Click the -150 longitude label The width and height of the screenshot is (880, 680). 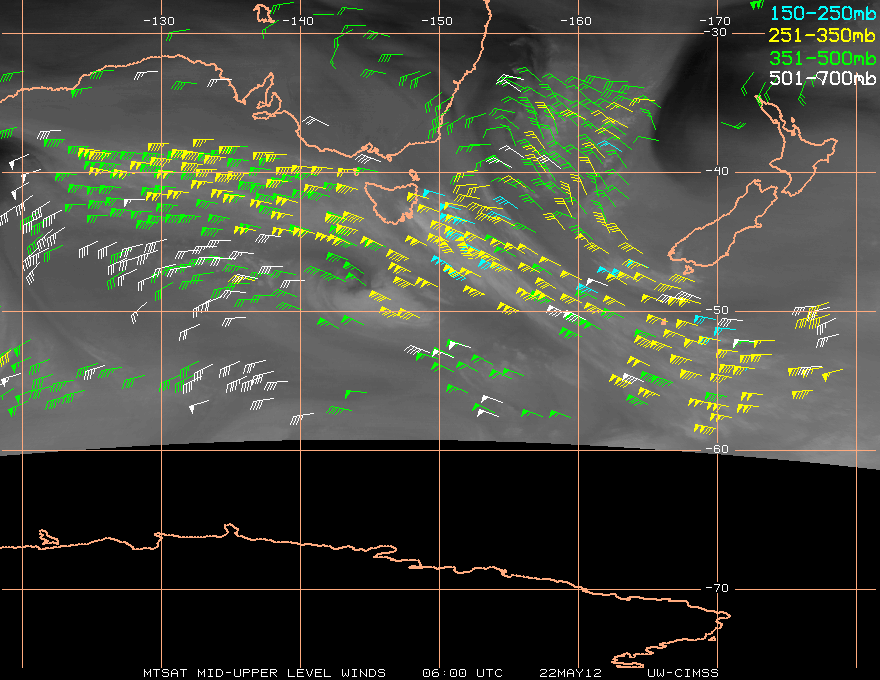click(437, 21)
